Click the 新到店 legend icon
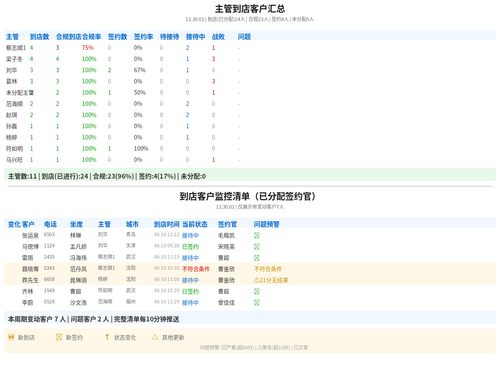Viewport: 500px width, 370px height. tap(11, 337)
